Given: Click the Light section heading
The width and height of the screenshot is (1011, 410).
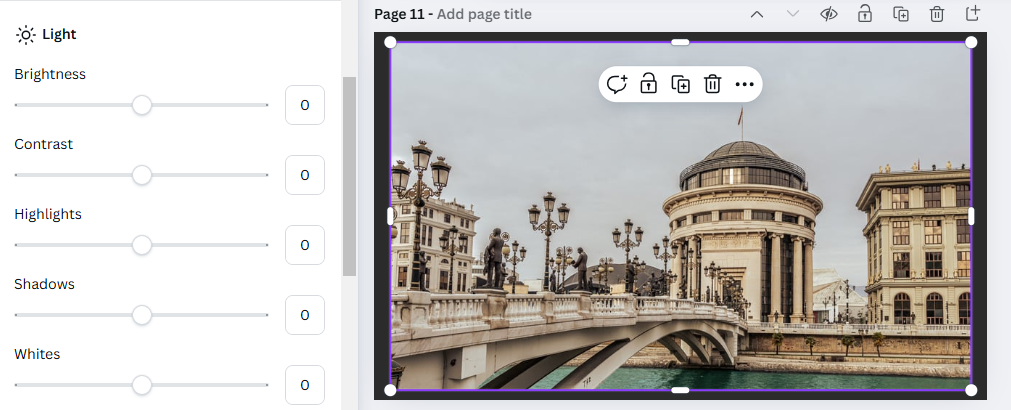Looking at the screenshot, I should [59, 35].
